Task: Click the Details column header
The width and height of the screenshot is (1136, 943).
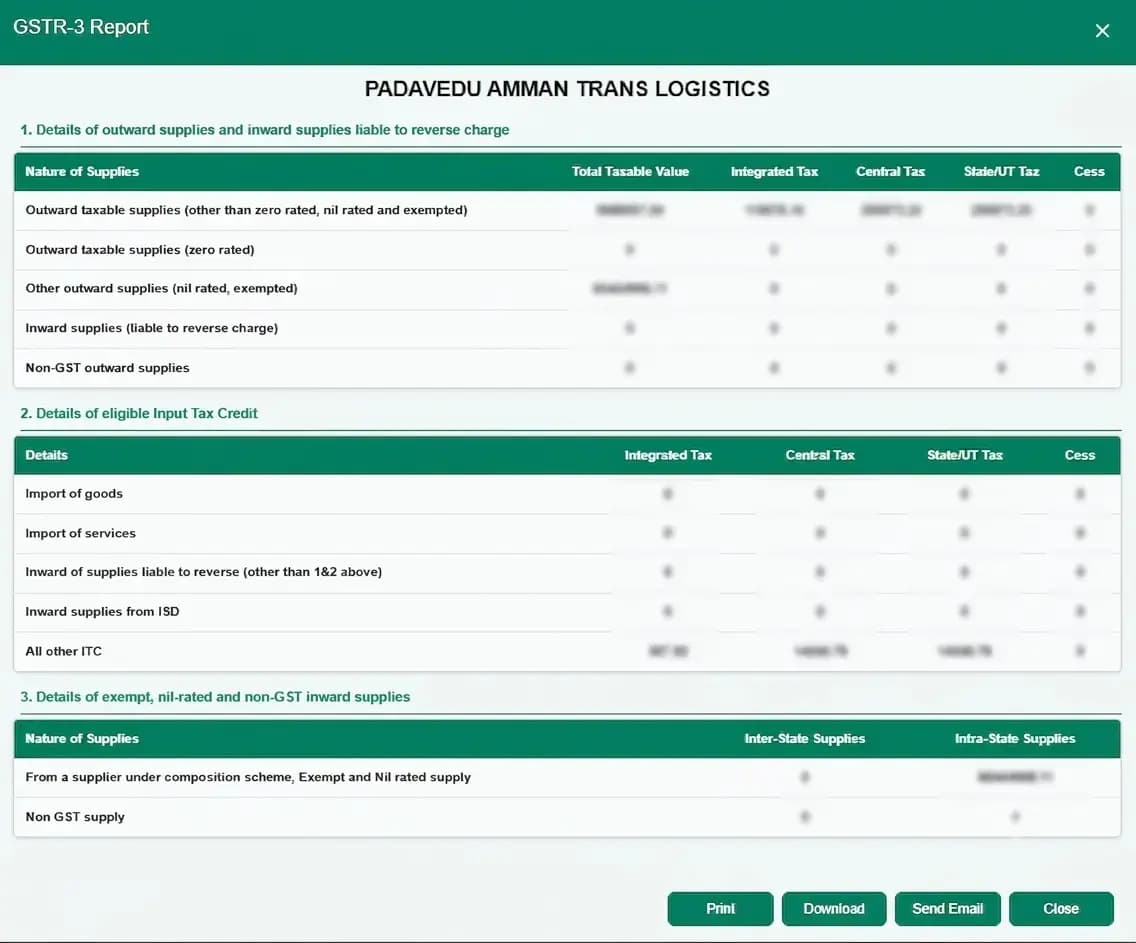Action: [46, 455]
